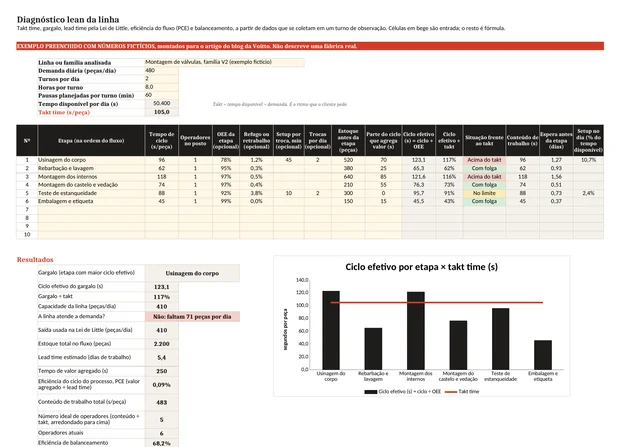
Task: Click the 'Ciclo efetivo (s)' legend entry
Action: click(x=403, y=392)
